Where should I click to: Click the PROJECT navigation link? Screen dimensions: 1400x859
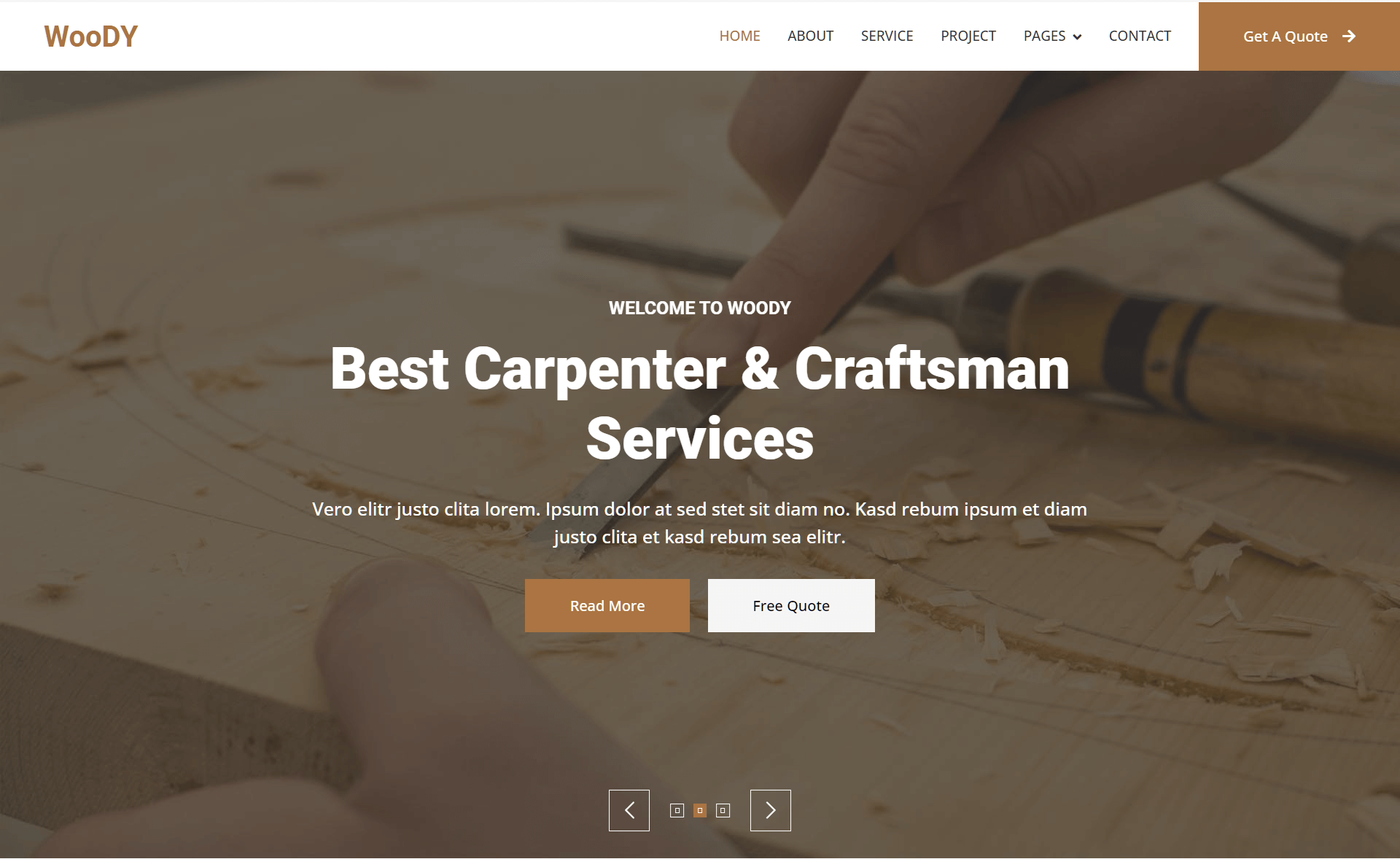[x=966, y=35]
